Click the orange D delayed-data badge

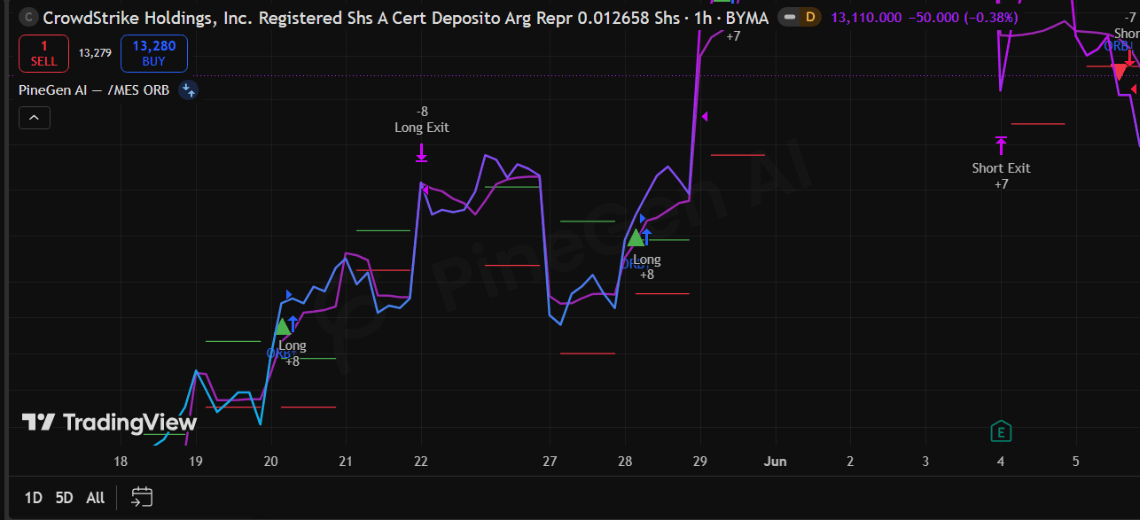pos(810,17)
